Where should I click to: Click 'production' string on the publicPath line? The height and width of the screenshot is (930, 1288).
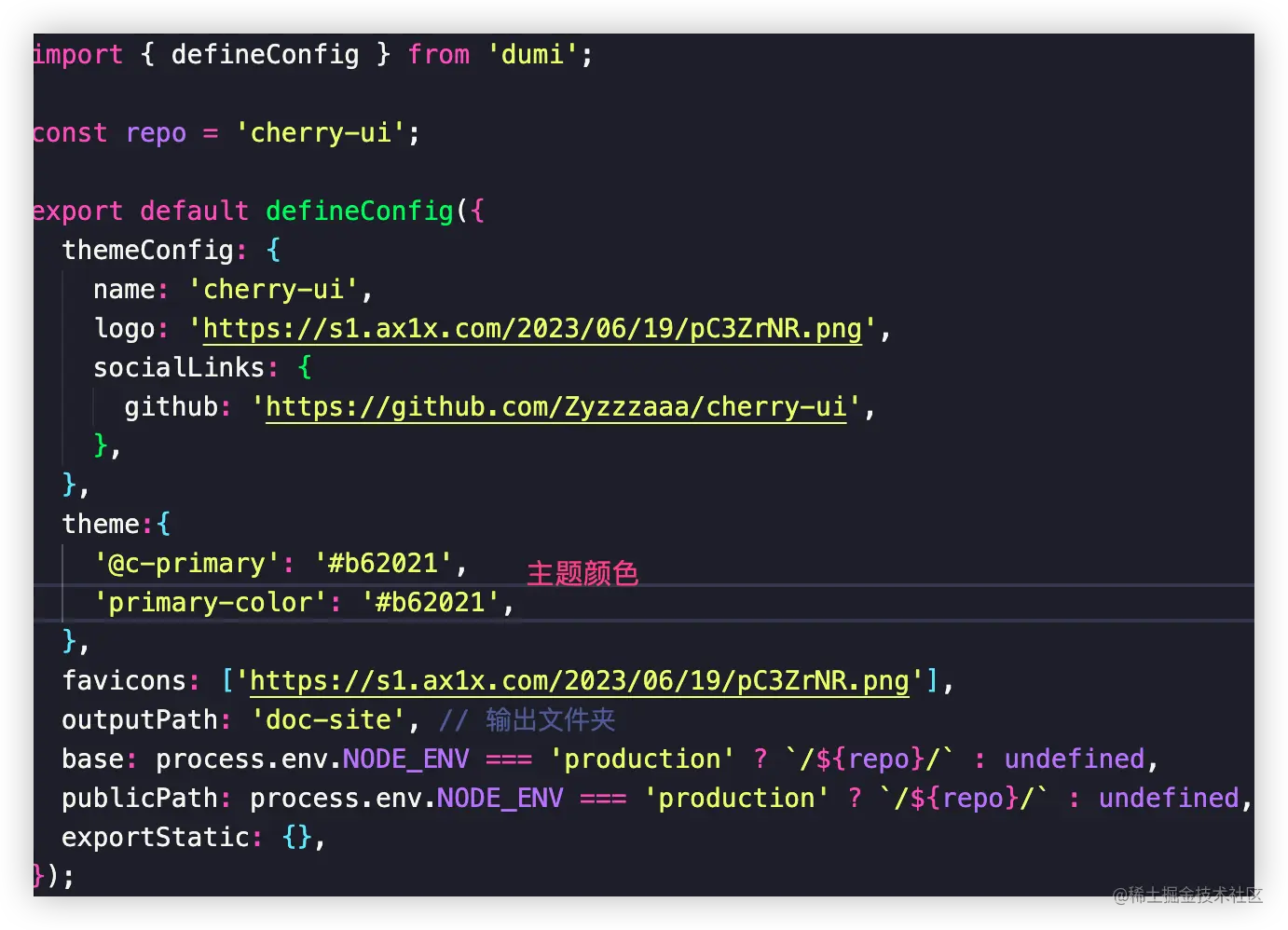736,799
